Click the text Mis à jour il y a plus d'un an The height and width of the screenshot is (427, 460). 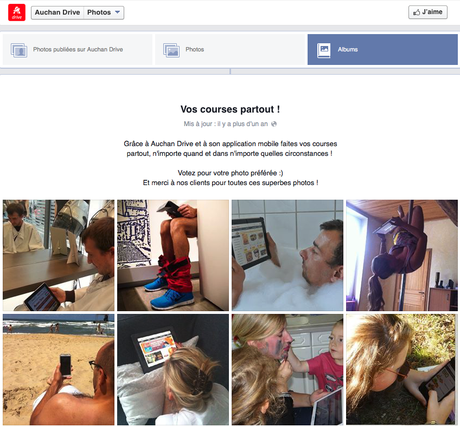click(226, 124)
